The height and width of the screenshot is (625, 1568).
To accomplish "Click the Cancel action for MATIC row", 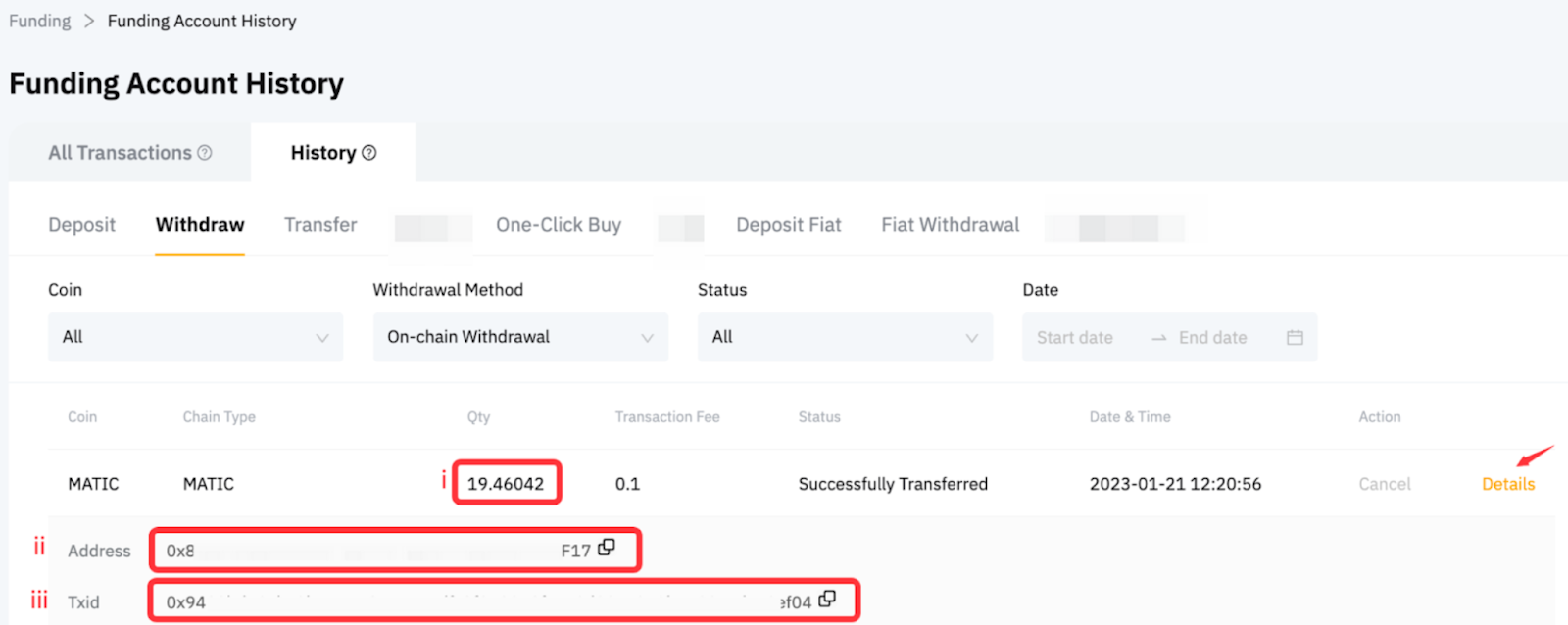I will click(x=1385, y=484).
